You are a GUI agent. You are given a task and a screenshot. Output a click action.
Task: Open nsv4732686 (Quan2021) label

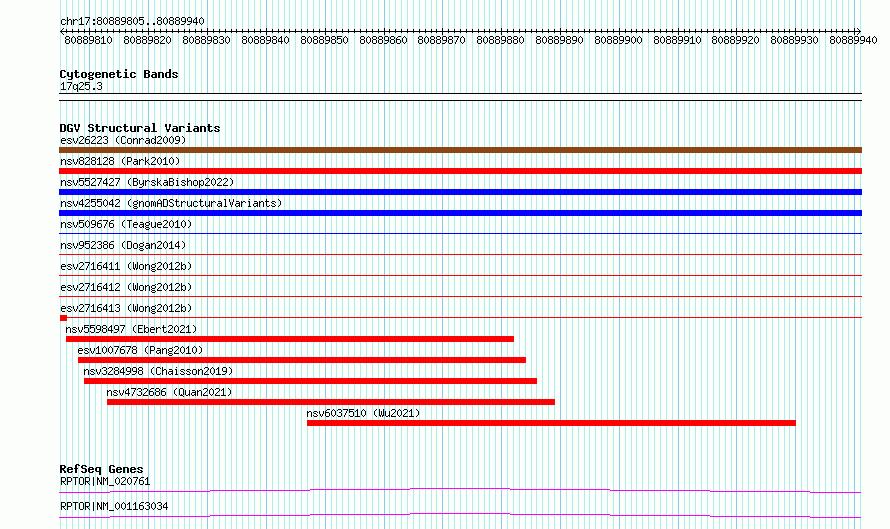pos(169,392)
